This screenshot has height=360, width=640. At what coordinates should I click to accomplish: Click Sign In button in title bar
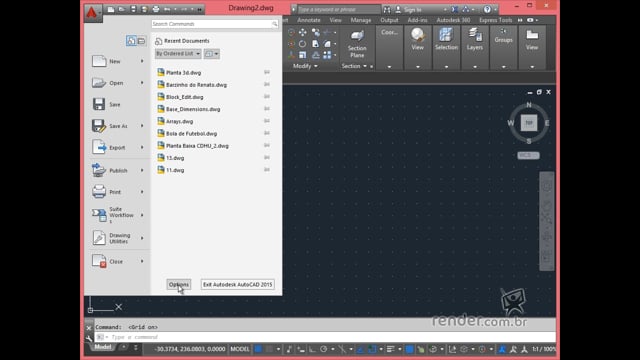[409, 9]
